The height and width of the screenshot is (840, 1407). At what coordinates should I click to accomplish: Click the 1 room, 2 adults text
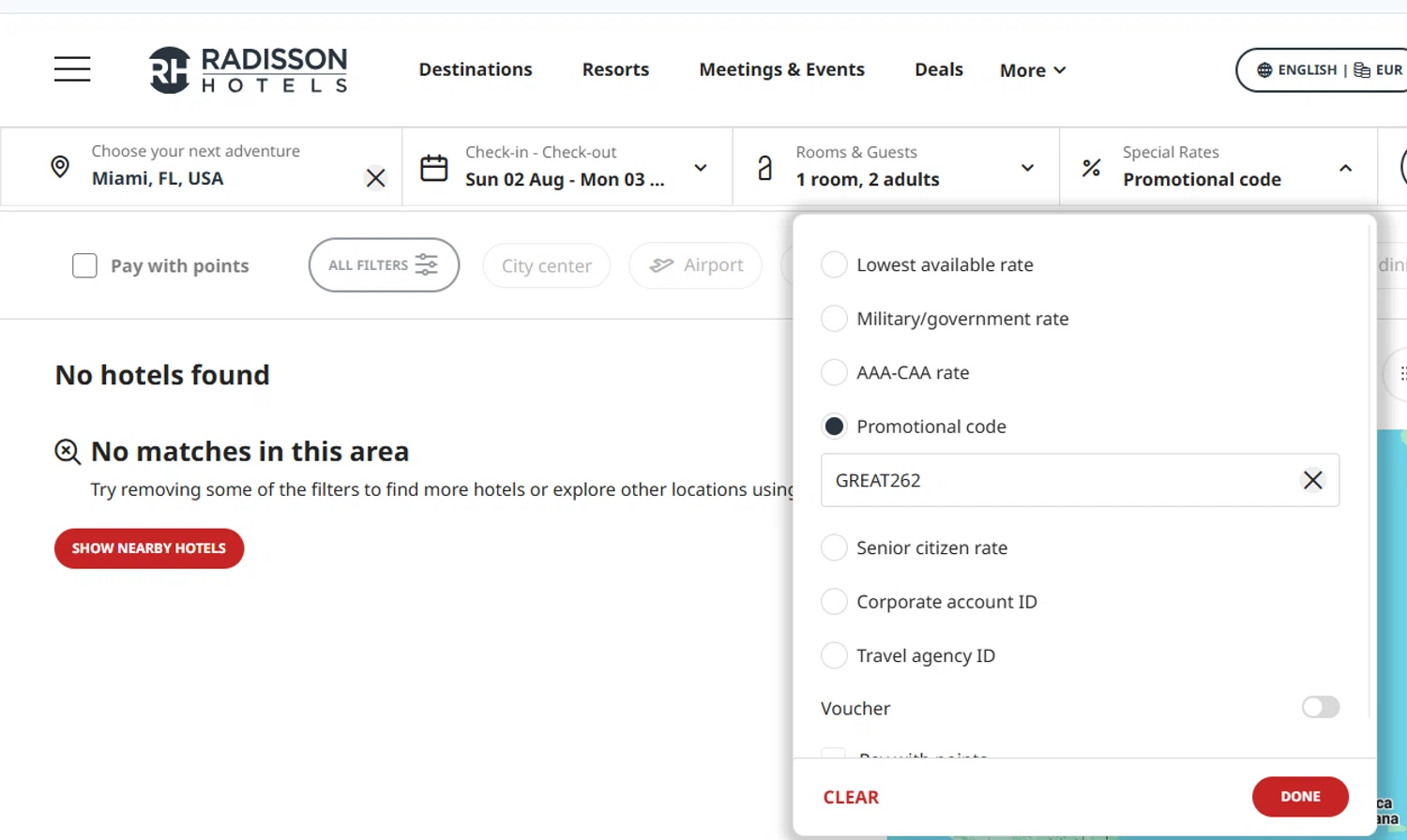click(868, 179)
